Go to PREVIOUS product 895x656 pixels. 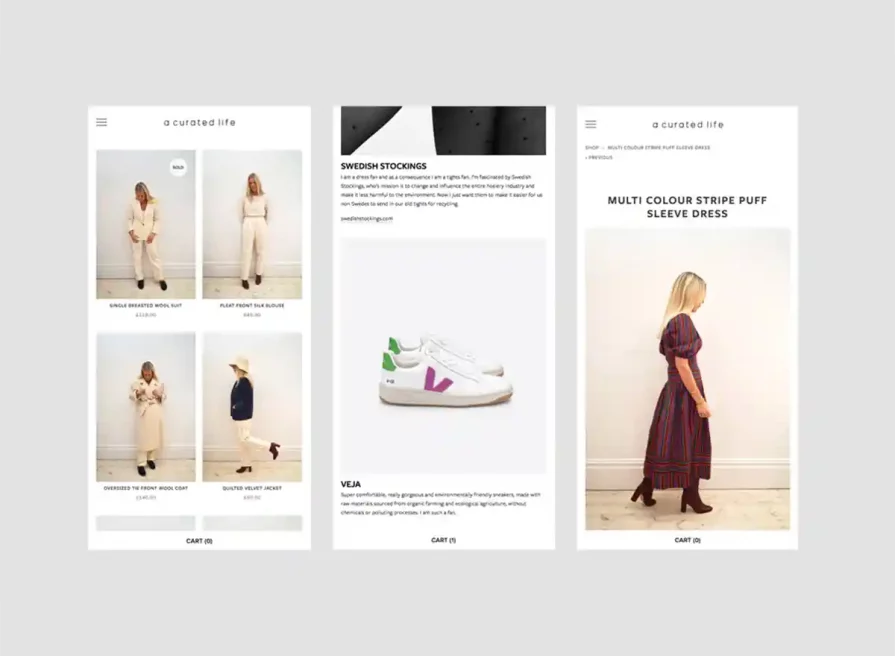[599, 158]
